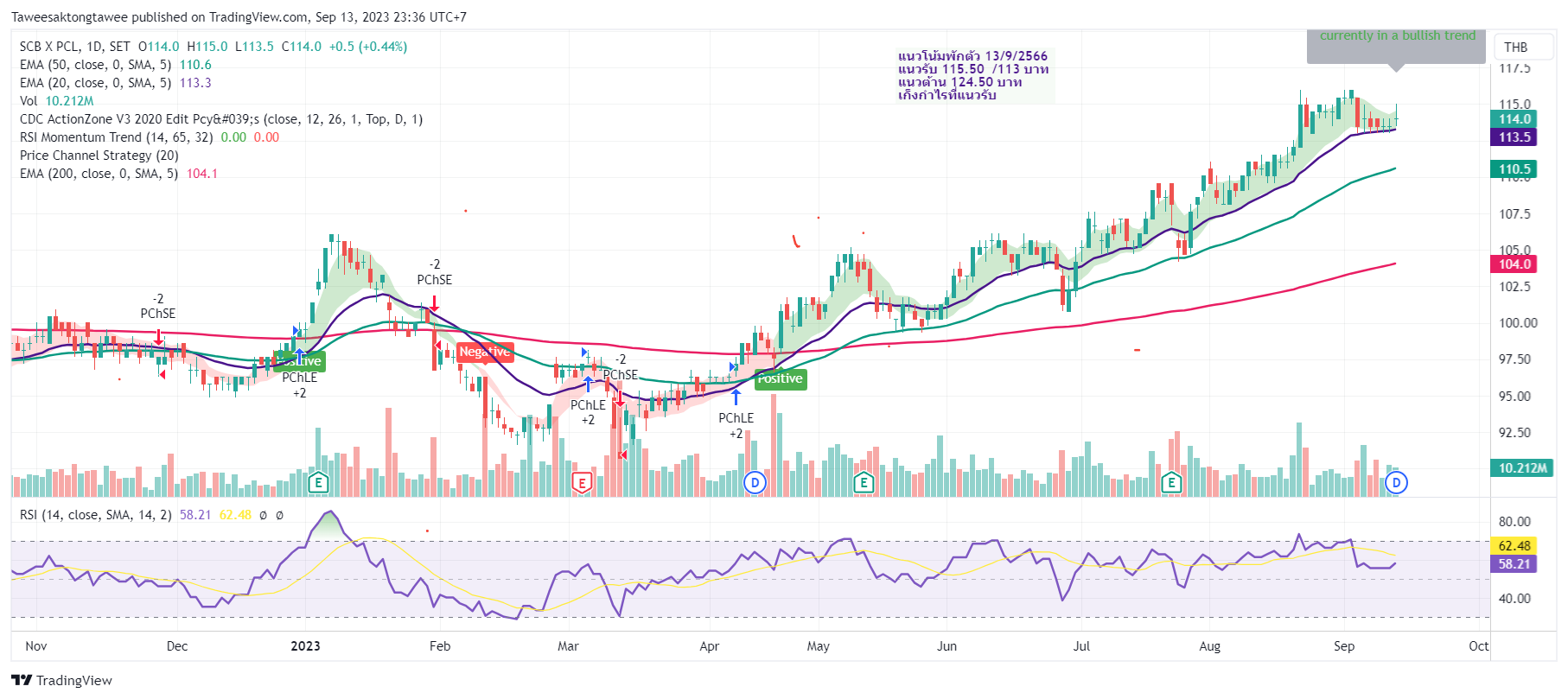The width and height of the screenshot is (1568, 699).
Task: Click the +0.5 (+0.44%) change value
Action: (367, 47)
